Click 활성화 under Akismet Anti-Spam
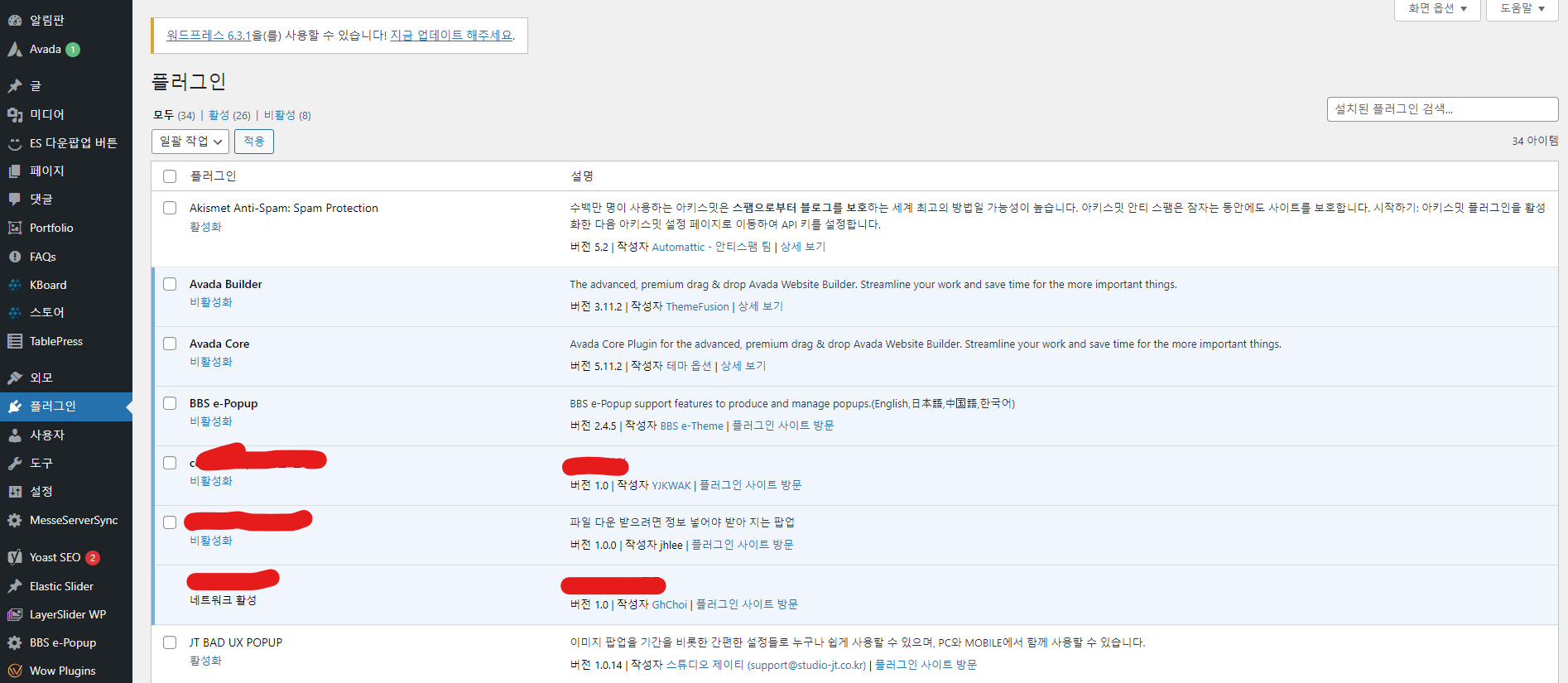The width and height of the screenshot is (1568, 683). [205, 227]
